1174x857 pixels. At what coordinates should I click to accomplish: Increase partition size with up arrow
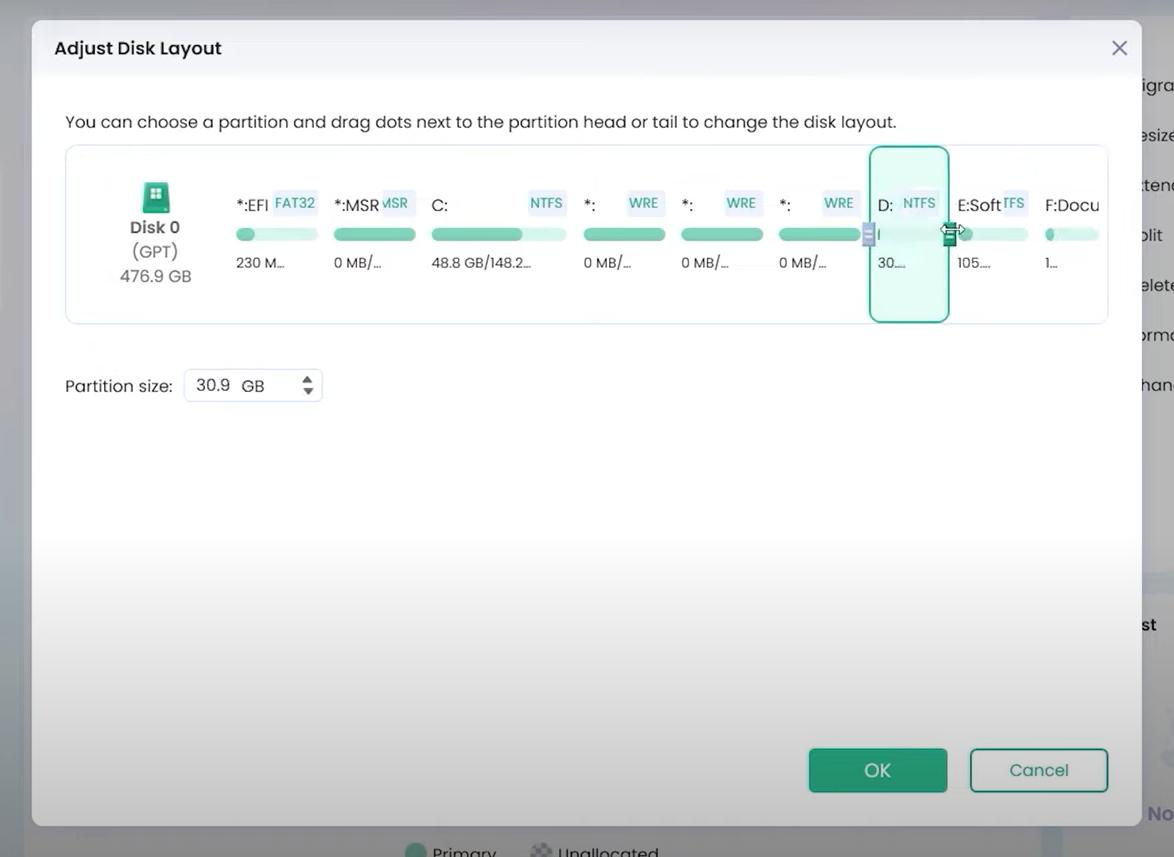(308, 379)
